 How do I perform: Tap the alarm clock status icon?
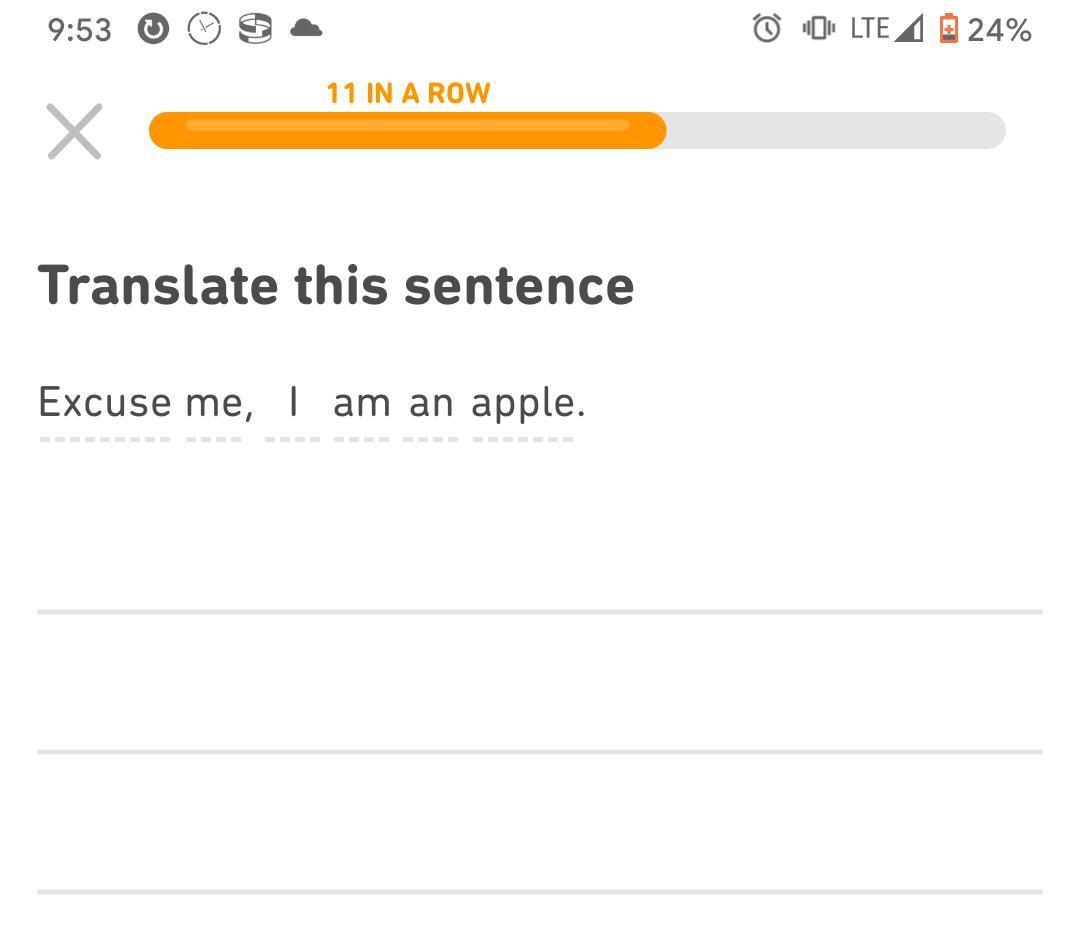click(767, 28)
